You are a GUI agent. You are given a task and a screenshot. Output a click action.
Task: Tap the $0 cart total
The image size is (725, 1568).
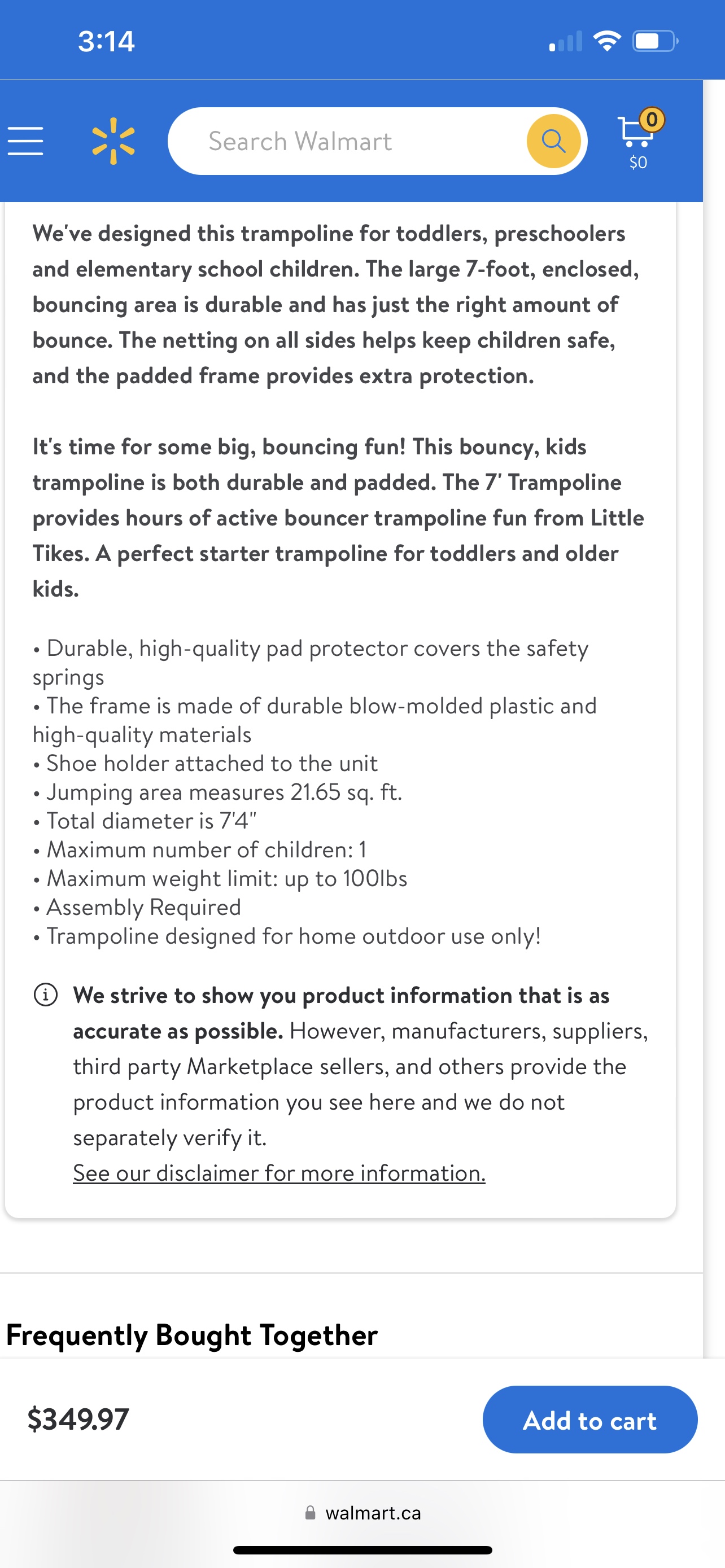(x=638, y=163)
